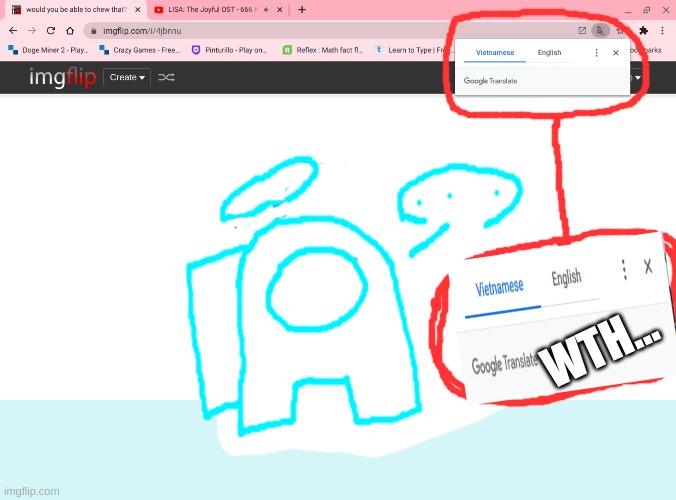The image size is (676, 500).
Task: Select English tab in translate popup
Action: pos(549,53)
